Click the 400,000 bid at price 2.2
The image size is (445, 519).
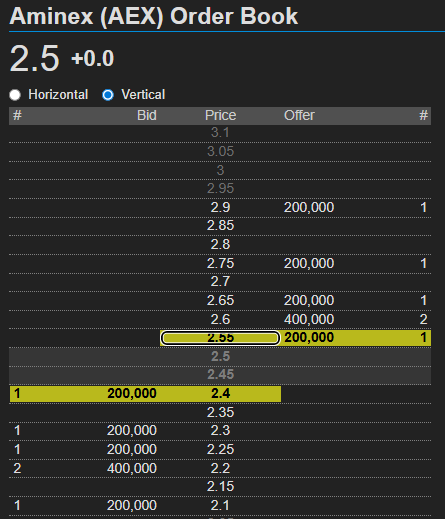(132, 469)
